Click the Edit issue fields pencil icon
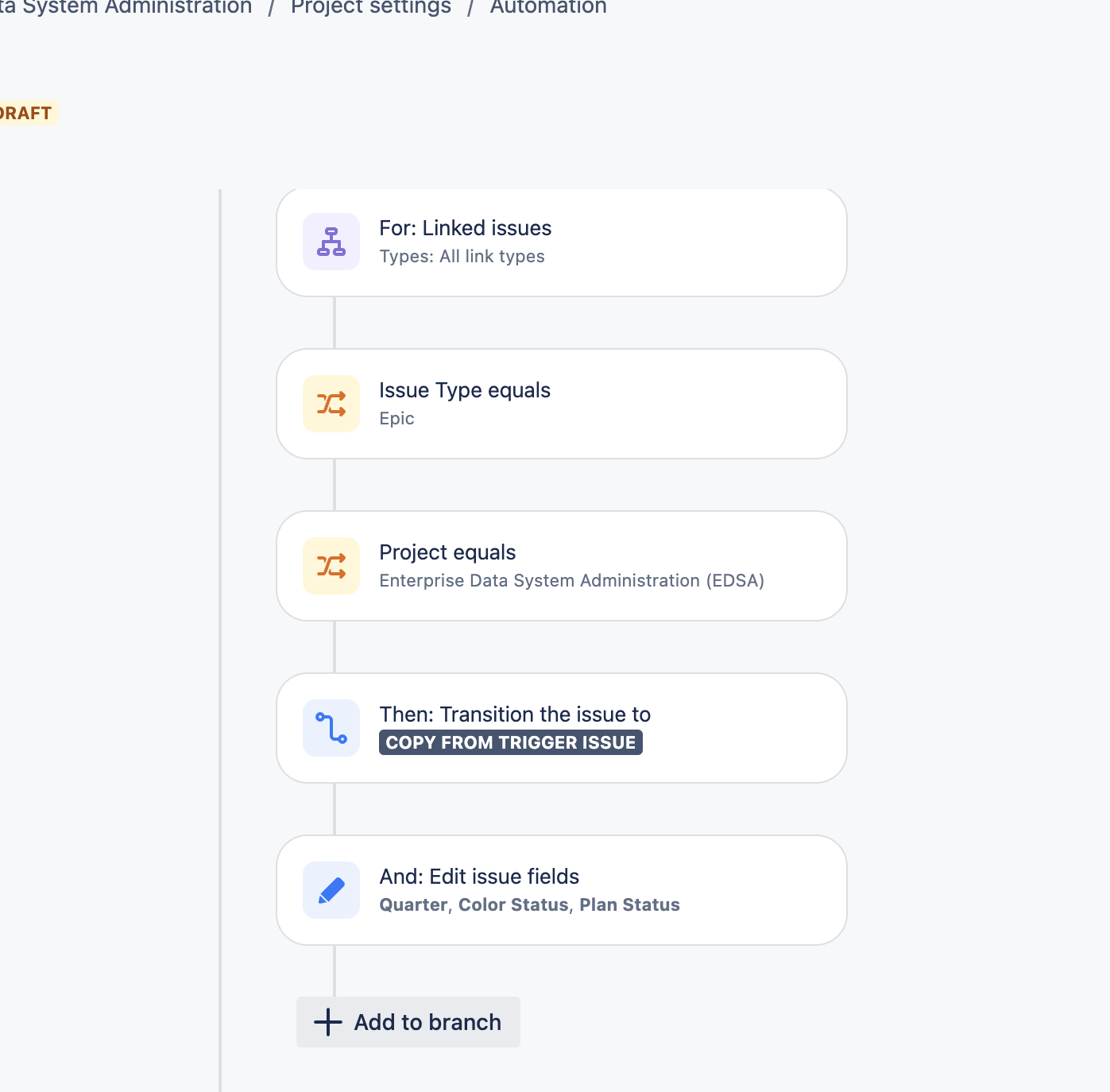Viewport: 1110px width, 1092px height. point(331,890)
